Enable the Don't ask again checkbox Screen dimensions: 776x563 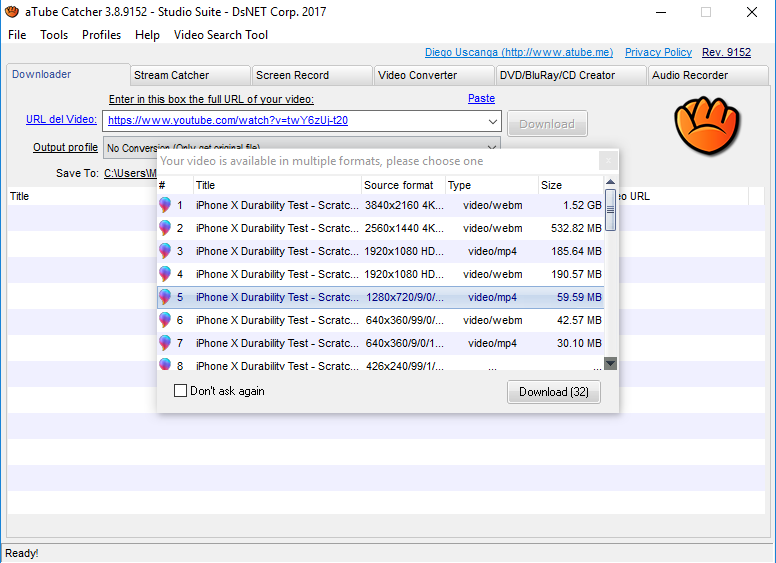coord(180,391)
